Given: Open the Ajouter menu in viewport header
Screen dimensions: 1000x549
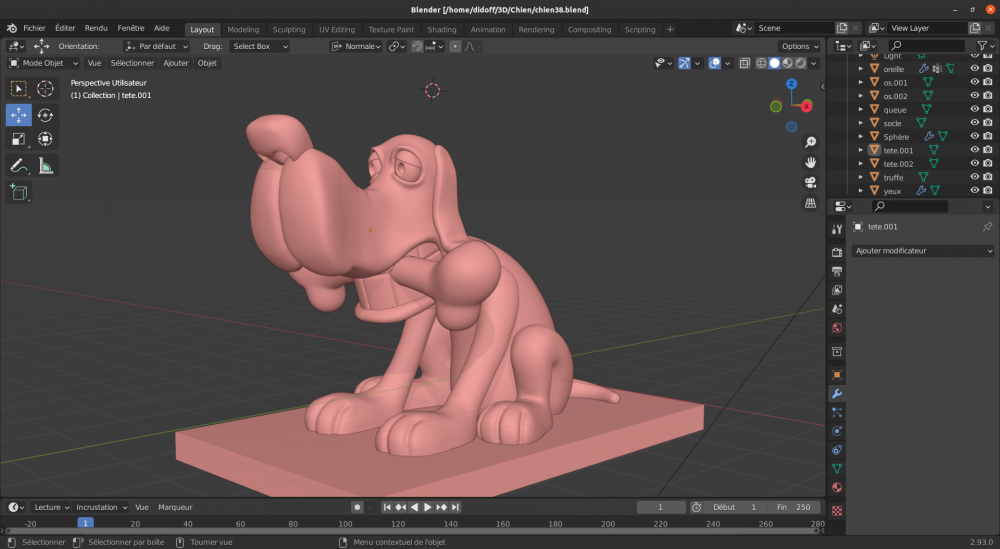Looking at the screenshot, I should (176, 63).
